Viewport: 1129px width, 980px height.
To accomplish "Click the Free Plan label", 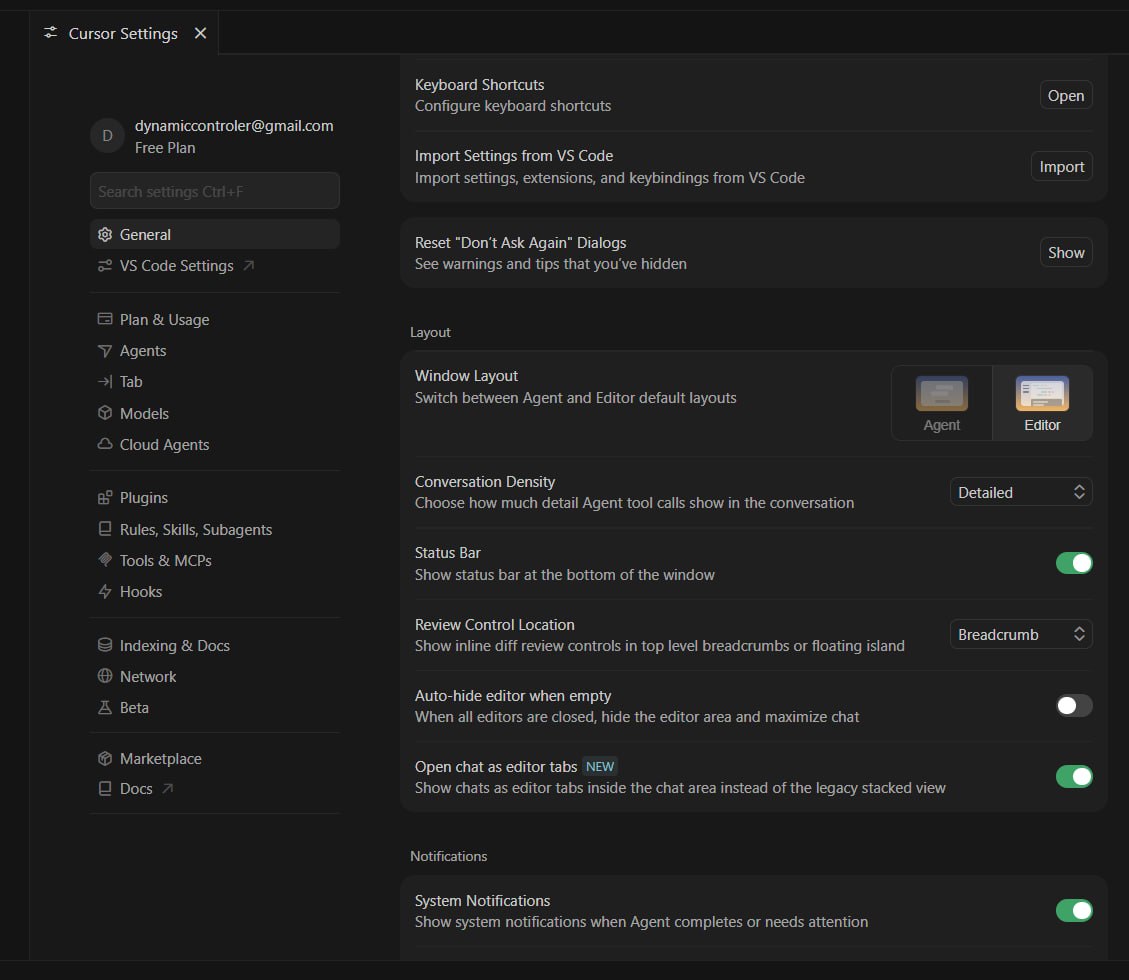I will [165, 148].
